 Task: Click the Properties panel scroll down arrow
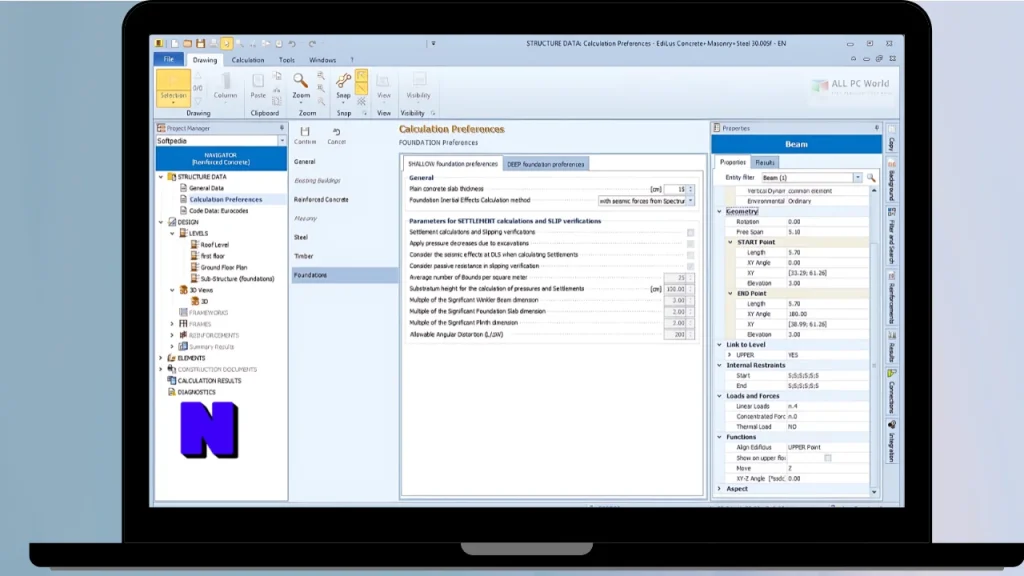coord(874,492)
